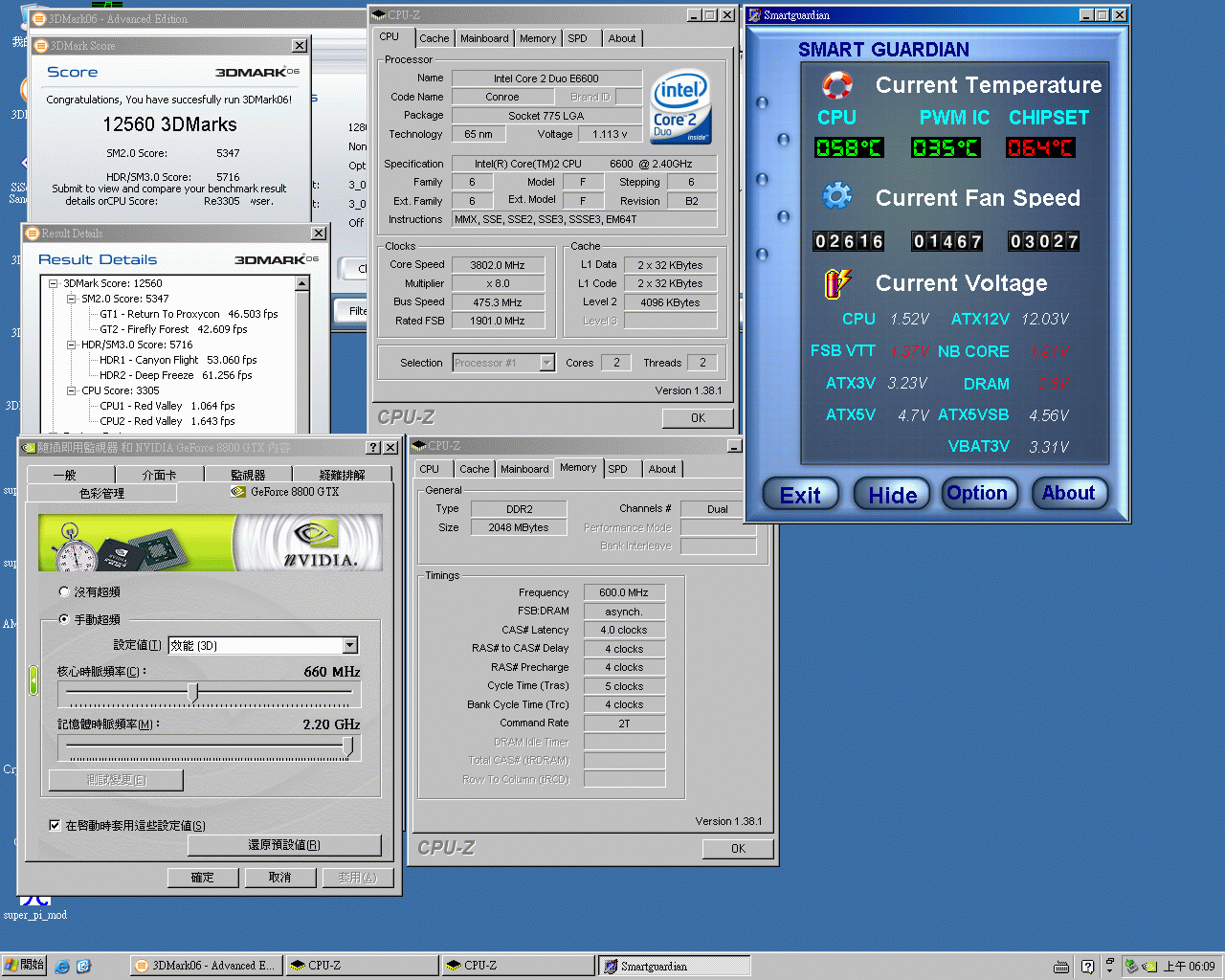The height and width of the screenshot is (980, 1225).
Task: Open the 設定值 效能 (3D) dropdown
Action: [350, 645]
